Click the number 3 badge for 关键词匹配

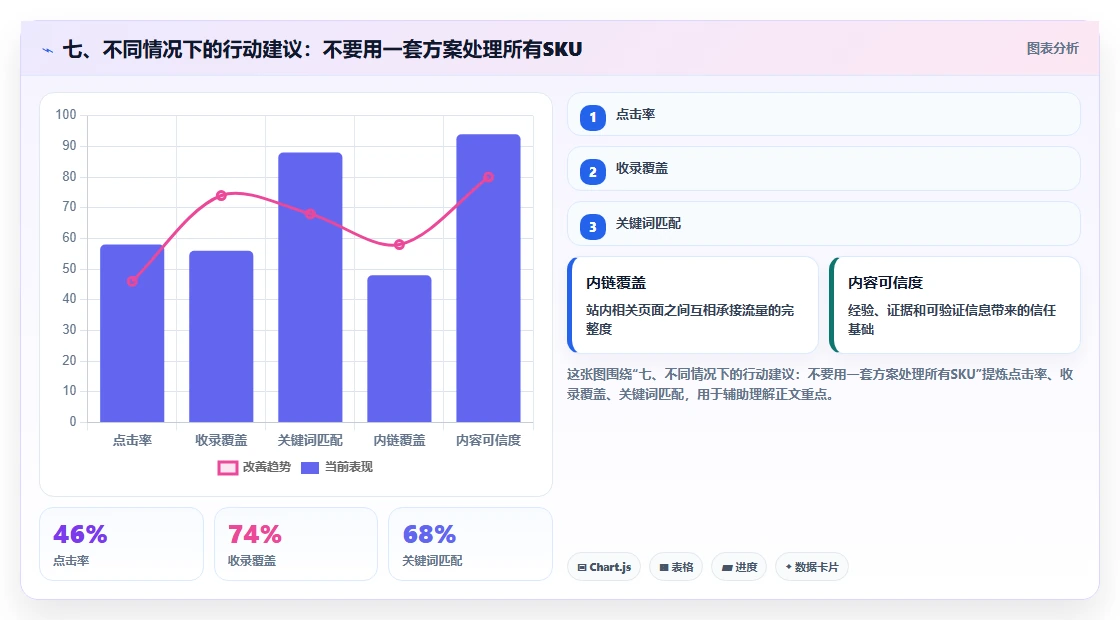[x=593, y=227]
